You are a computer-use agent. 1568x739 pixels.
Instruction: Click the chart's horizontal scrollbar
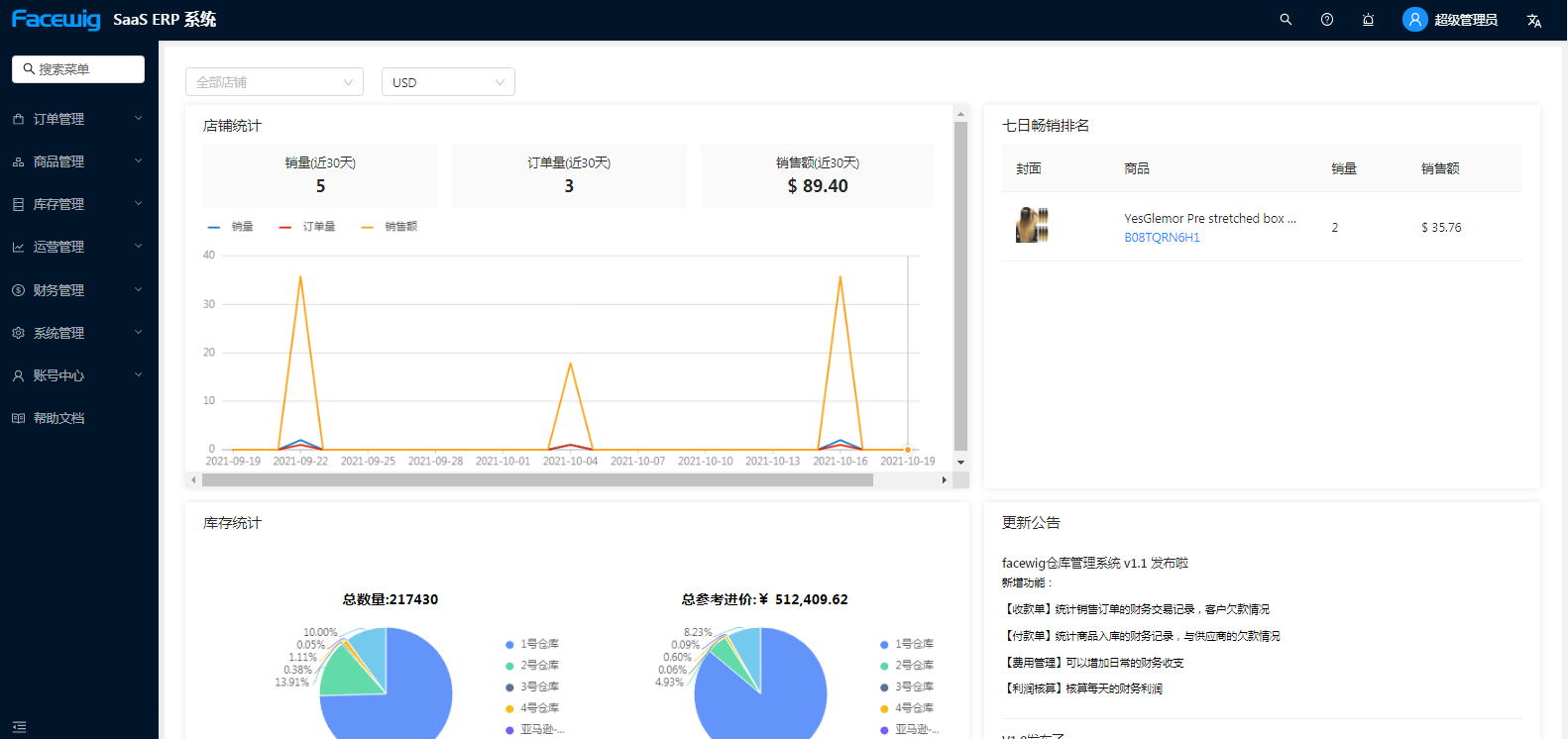click(x=537, y=480)
